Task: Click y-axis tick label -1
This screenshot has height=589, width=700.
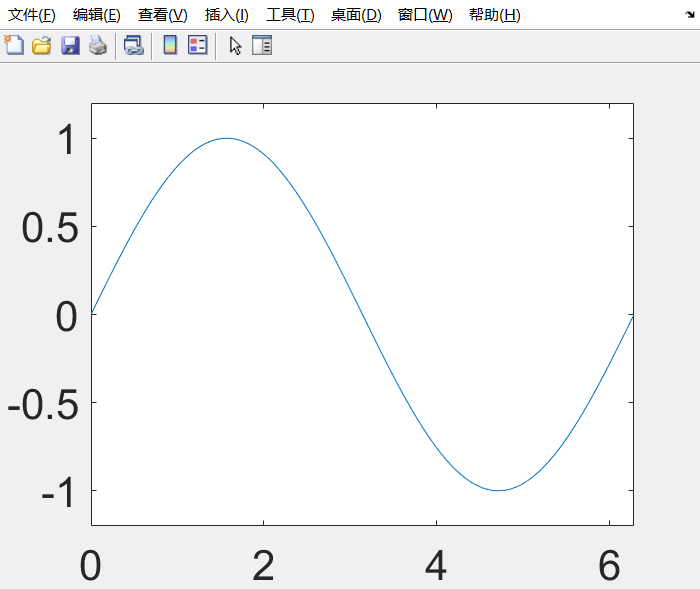Action: click(58, 493)
